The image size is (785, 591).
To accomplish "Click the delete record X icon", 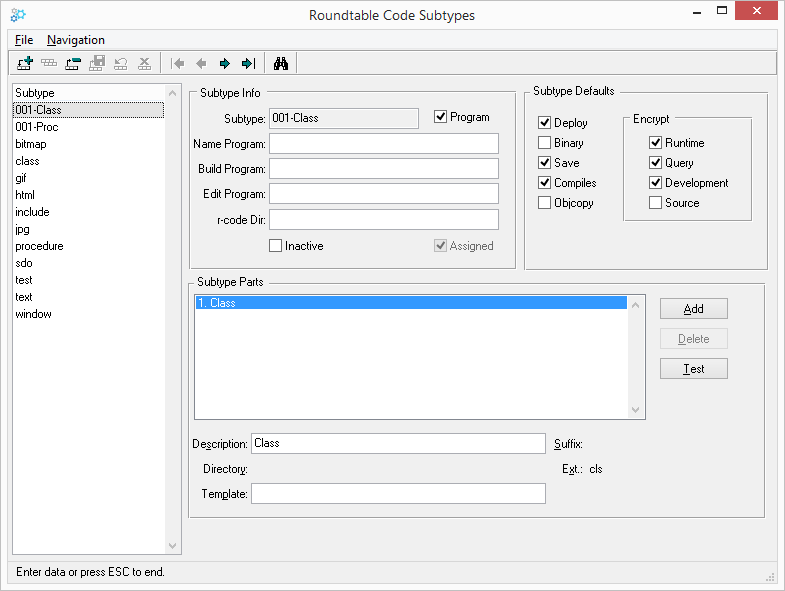I will [144, 63].
